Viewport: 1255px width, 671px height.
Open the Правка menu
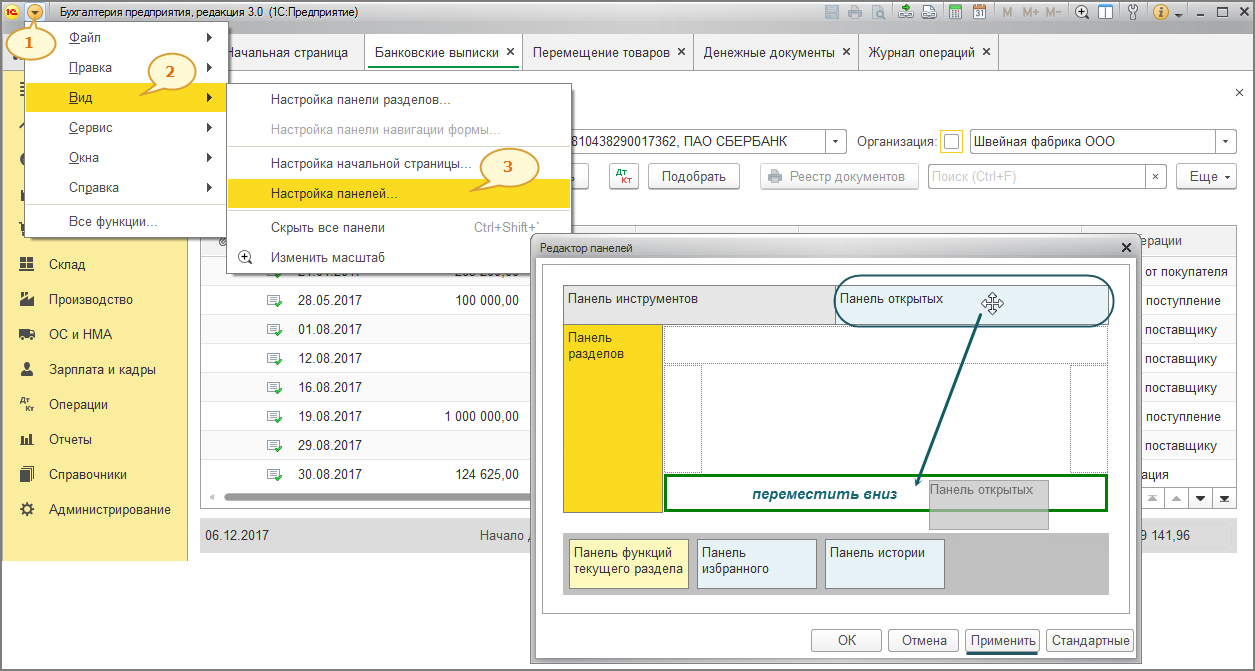pyautogui.click(x=126, y=67)
